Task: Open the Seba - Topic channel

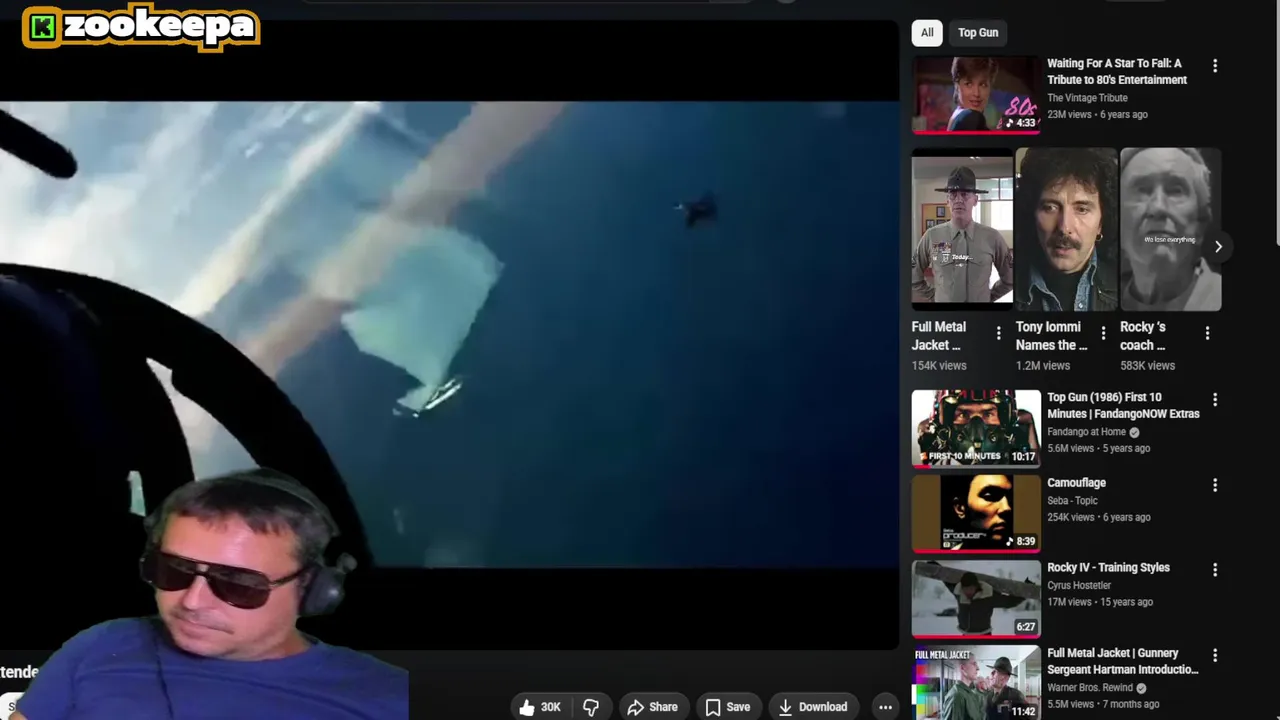Action: point(1072,501)
